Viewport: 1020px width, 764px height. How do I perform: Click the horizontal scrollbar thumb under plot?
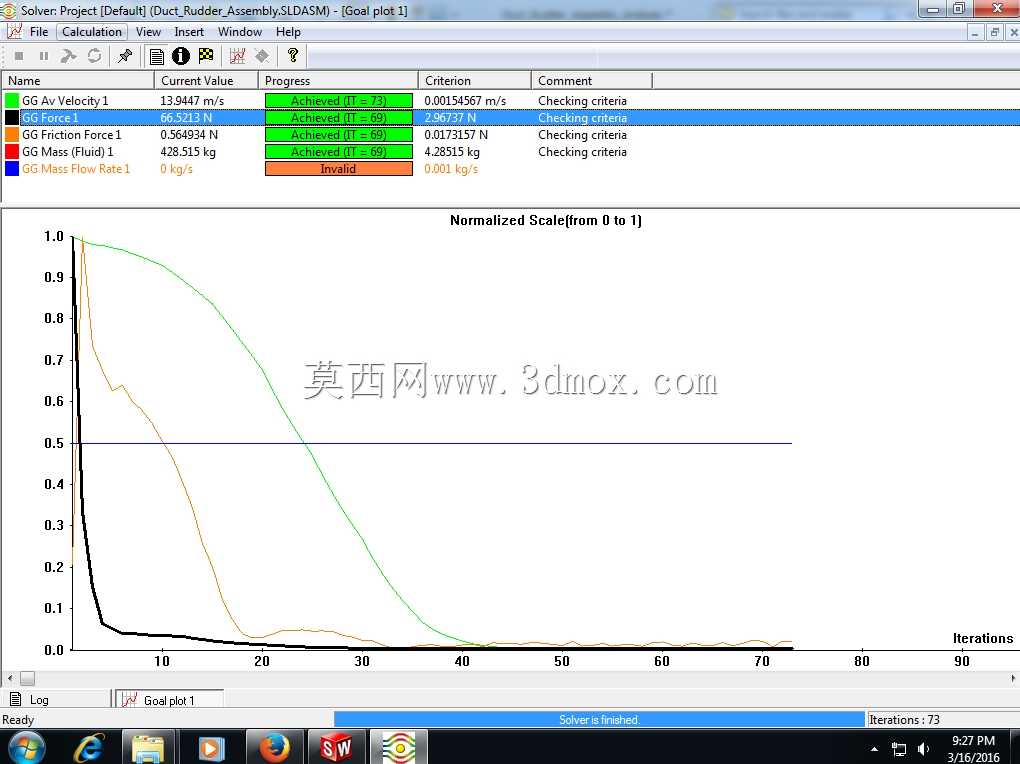point(27,678)
